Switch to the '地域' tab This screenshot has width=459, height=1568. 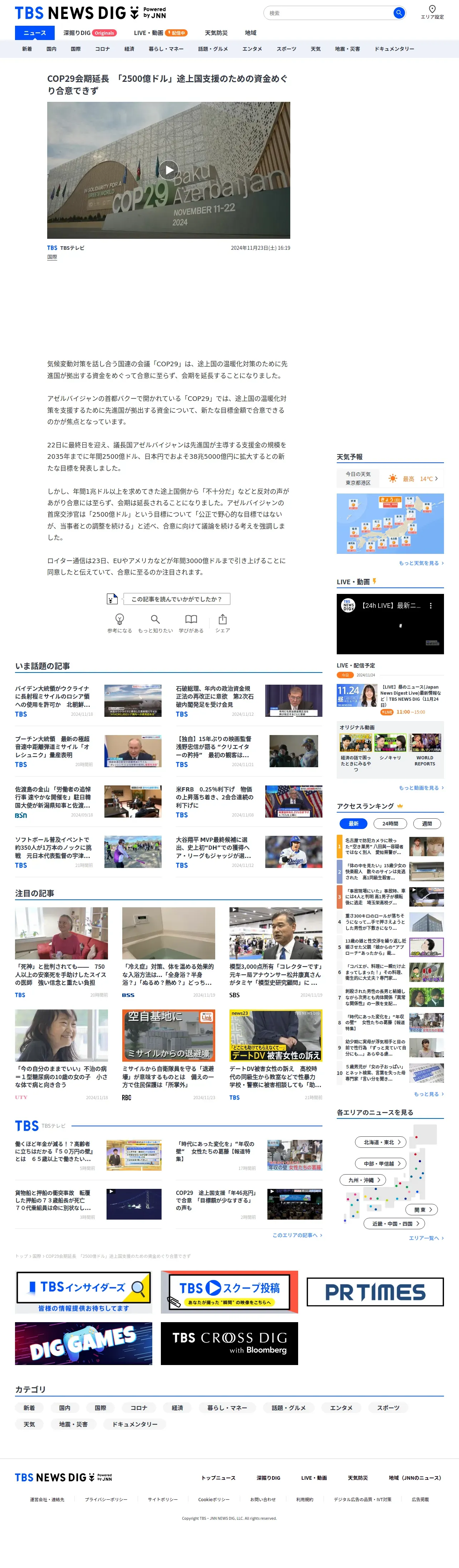click(x=251, y=33)
